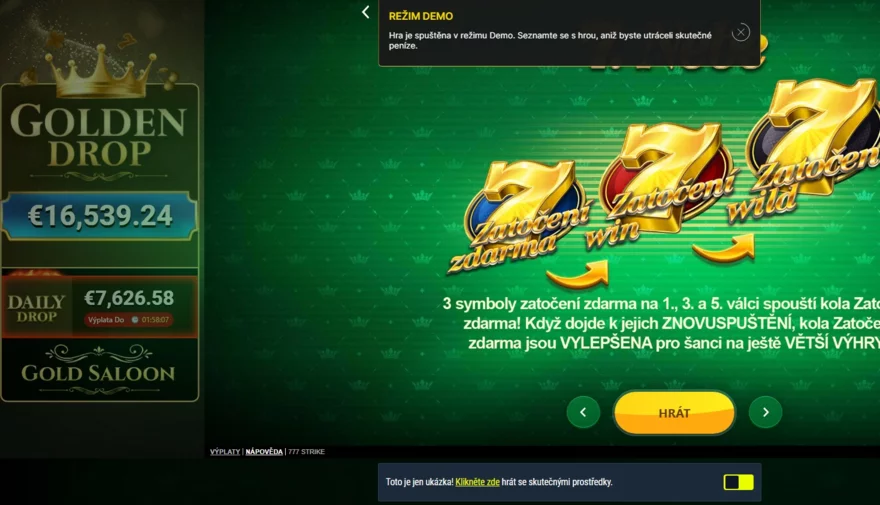This screenshot has width=880, height=505.
Task: Go to next intro slide arrow
Action: [x=766, y=412]
